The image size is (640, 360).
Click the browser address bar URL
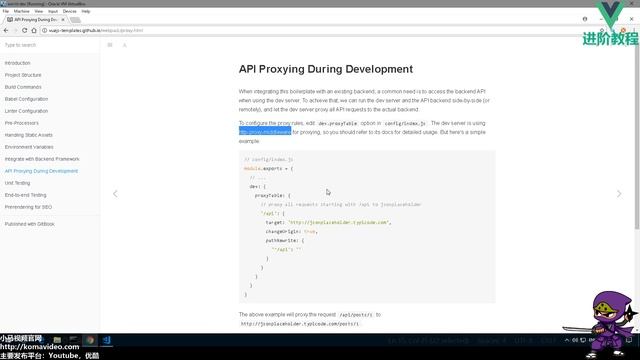click(96, 30)
